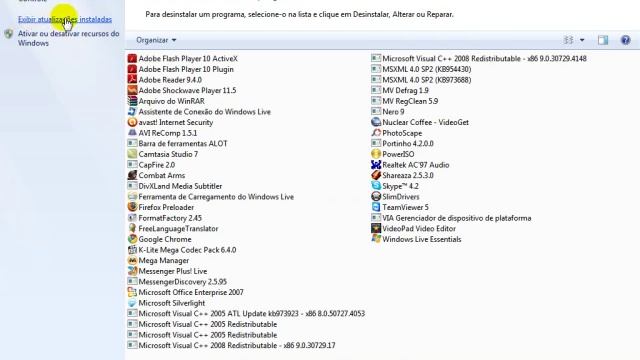
Task: Select VIA Gerenciador de dispositivo de plataforma
Action: click(x=451, y=218)
